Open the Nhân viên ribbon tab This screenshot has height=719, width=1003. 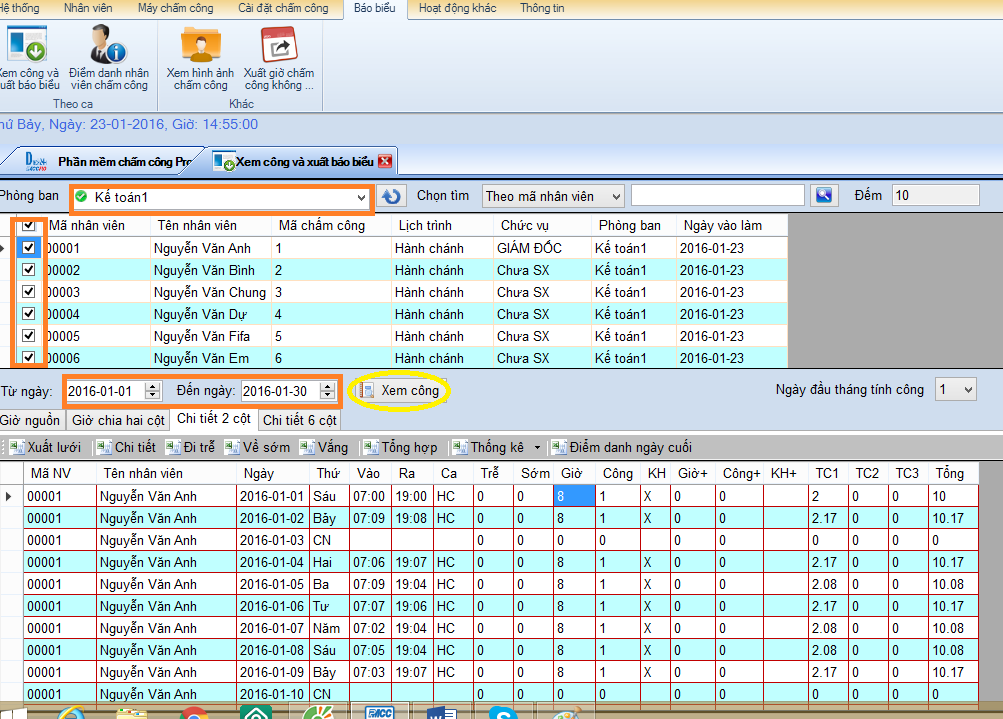pyautogui.click(x=88, y=8)
